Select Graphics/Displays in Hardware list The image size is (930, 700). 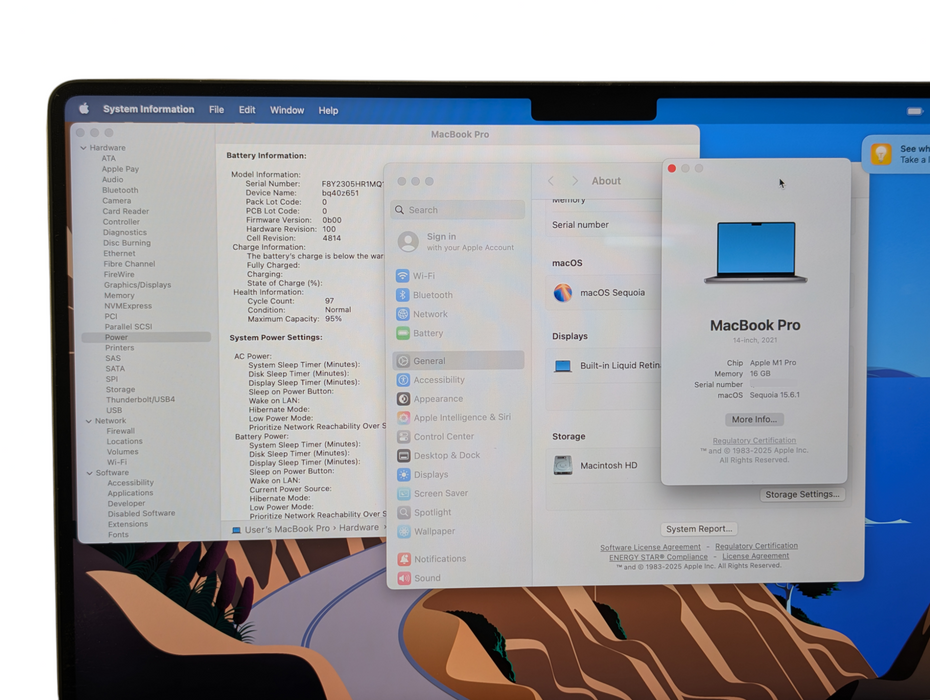tap(138, 285)
